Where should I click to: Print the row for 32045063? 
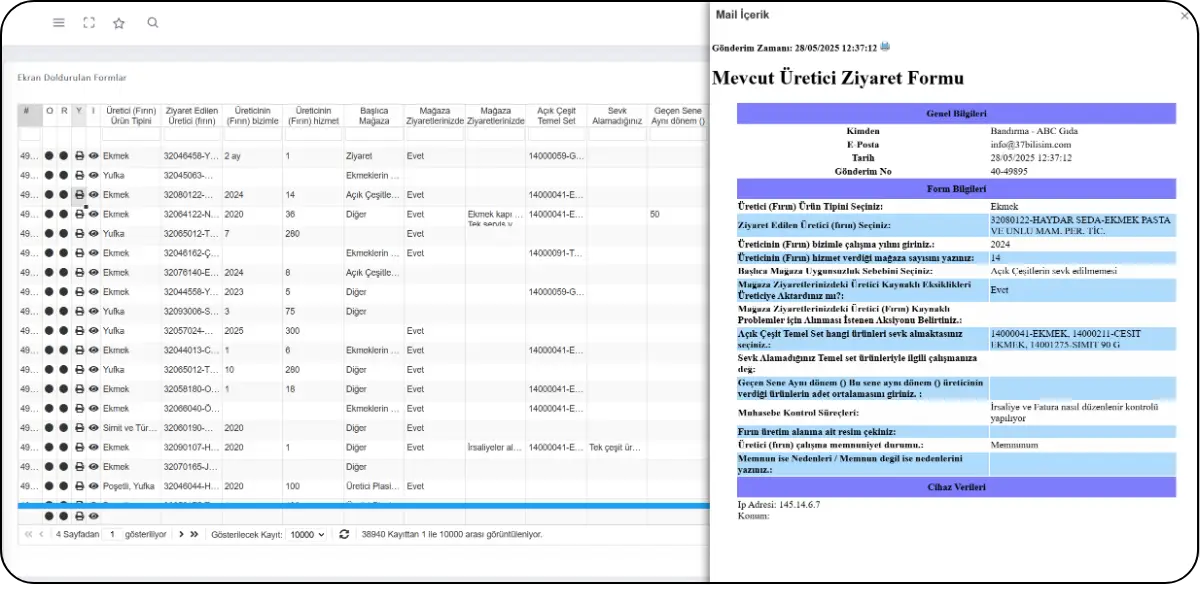79,175
